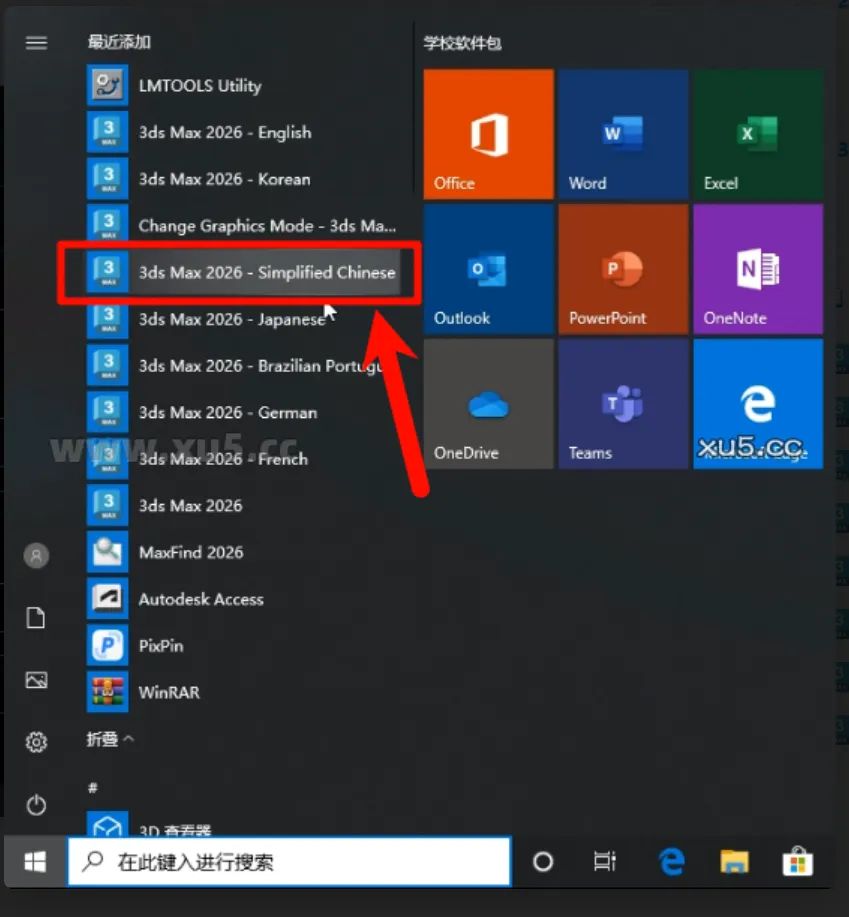Open the Outlook tile

click(488, 269)
